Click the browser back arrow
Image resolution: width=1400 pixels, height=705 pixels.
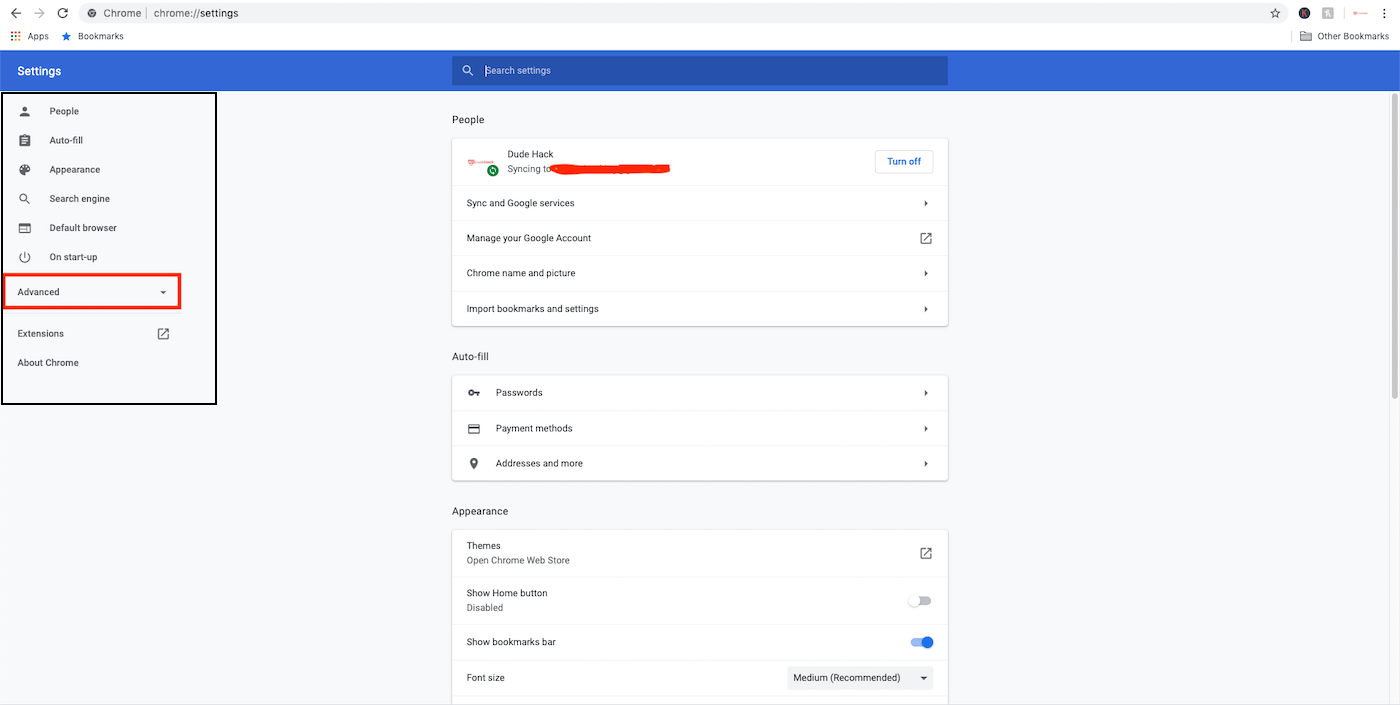click(x=16, y=13)
